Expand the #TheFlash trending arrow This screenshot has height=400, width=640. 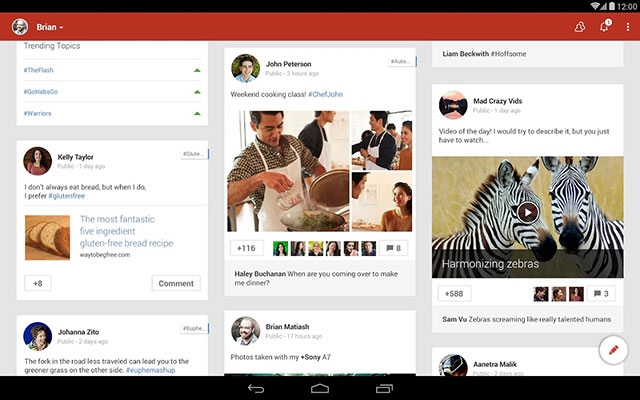coord(197,70)
